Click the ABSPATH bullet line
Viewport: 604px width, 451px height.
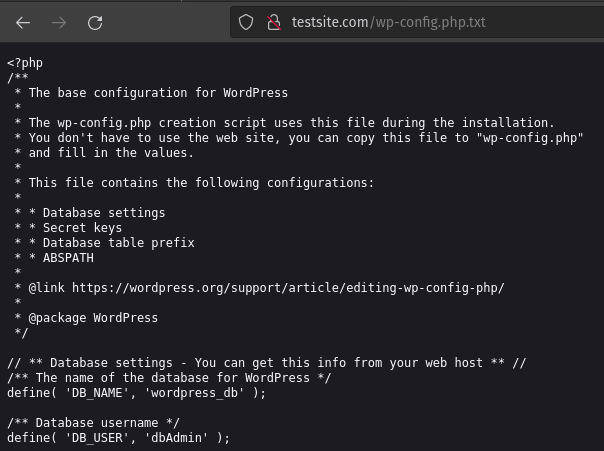coord(68,258)
